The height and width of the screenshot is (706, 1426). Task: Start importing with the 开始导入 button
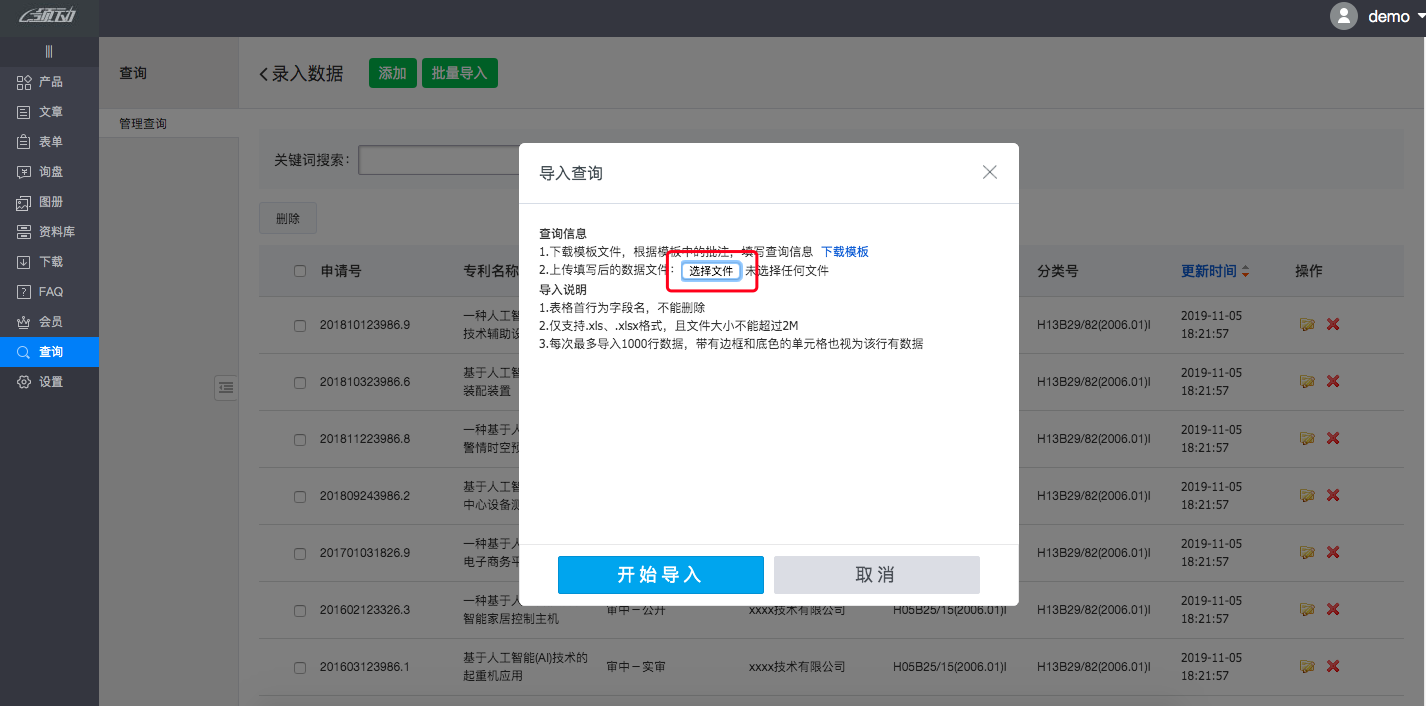[x=660, y=575]
